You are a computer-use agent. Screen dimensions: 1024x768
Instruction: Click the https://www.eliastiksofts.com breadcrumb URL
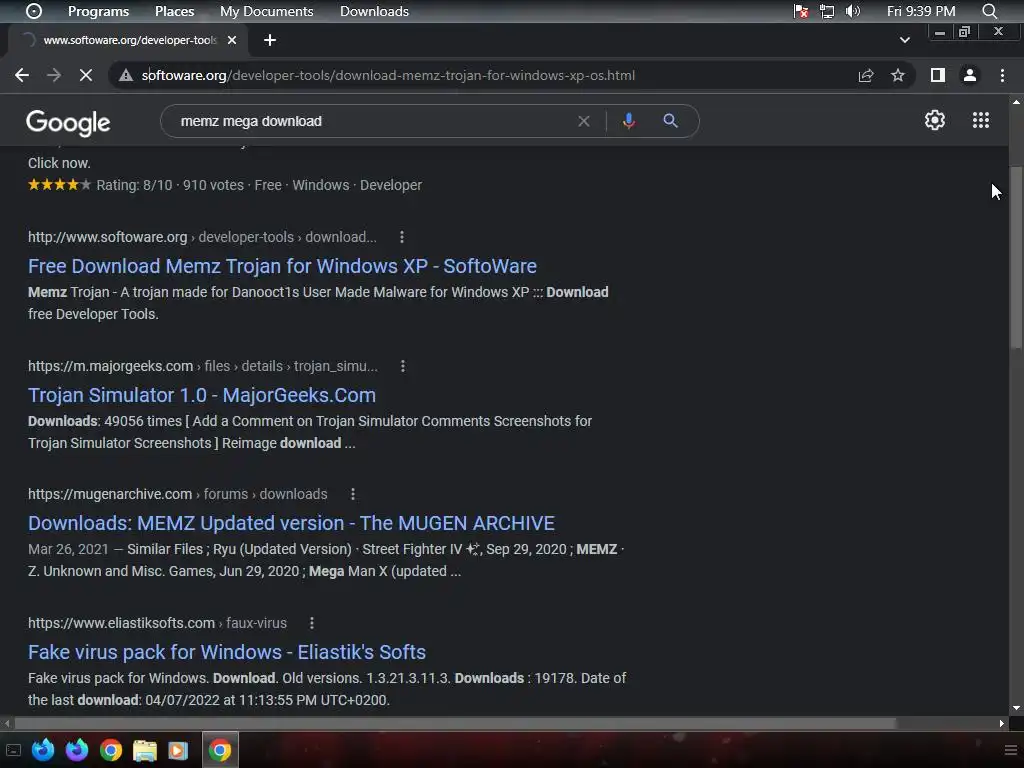tap(121, 623)
